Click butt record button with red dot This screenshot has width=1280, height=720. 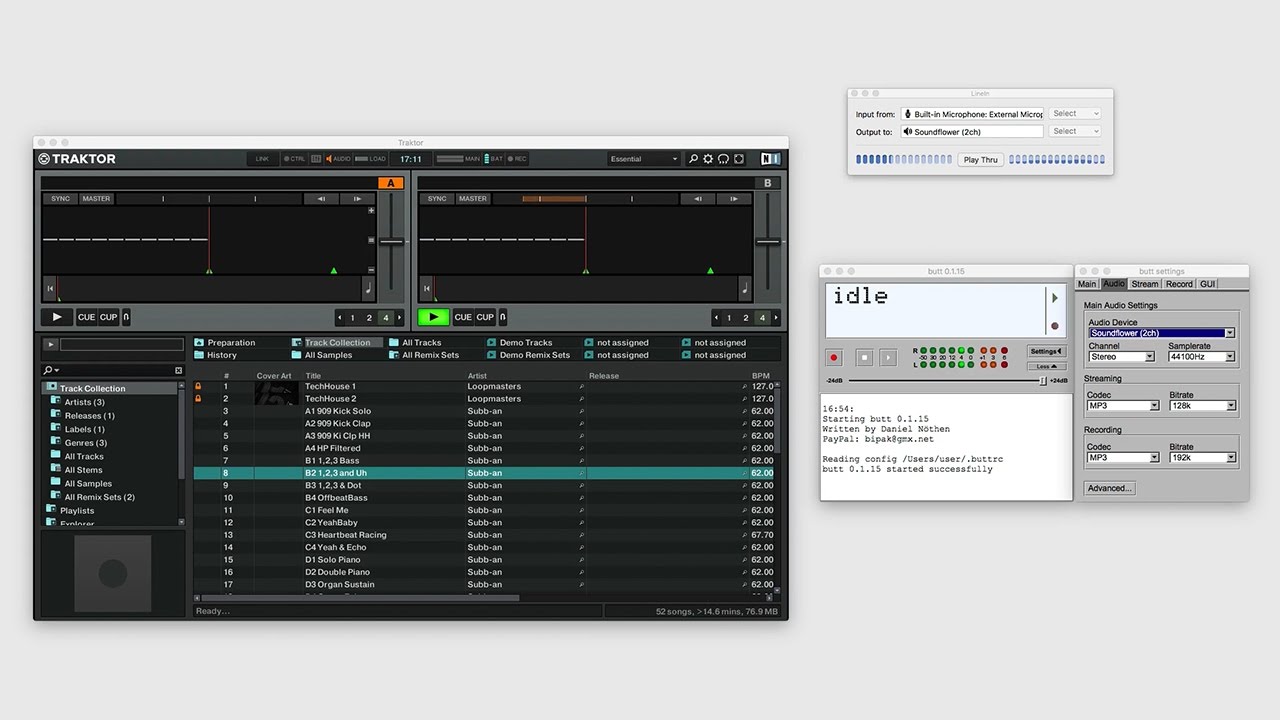click(834, 357)
